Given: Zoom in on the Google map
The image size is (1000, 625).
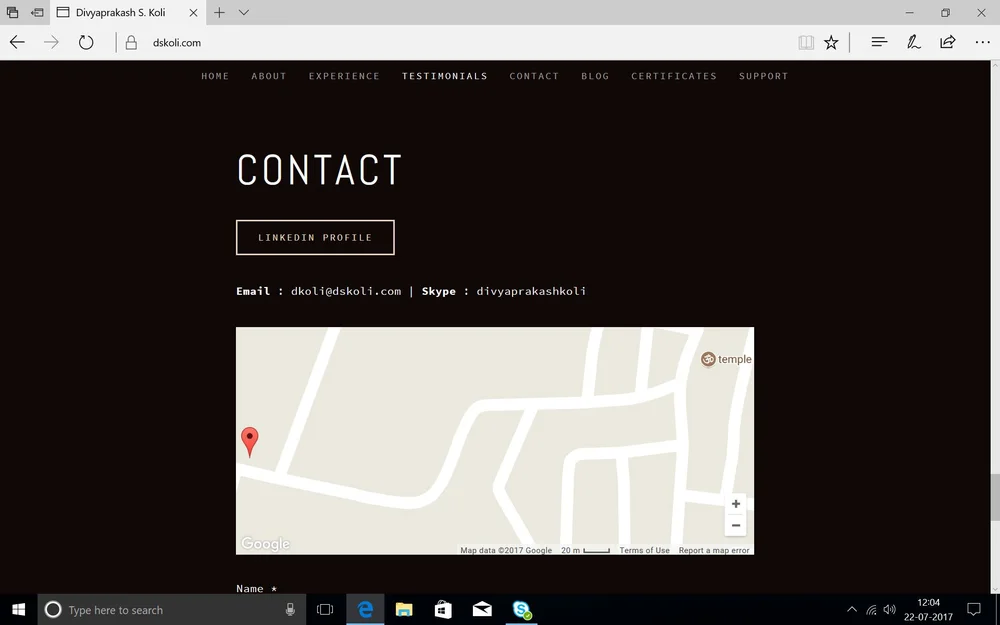Looking at the screenshot, I should 736,504.
